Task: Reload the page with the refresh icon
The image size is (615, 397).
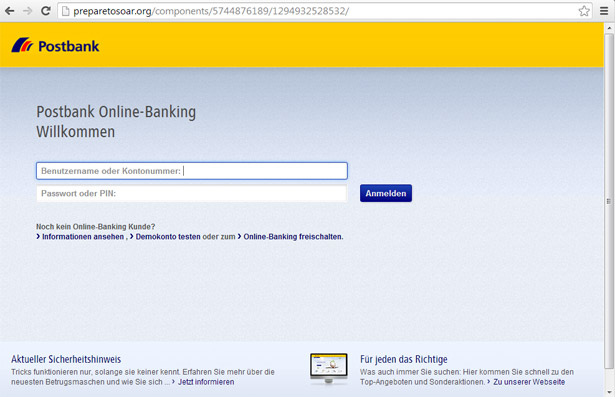Action: 45,11
